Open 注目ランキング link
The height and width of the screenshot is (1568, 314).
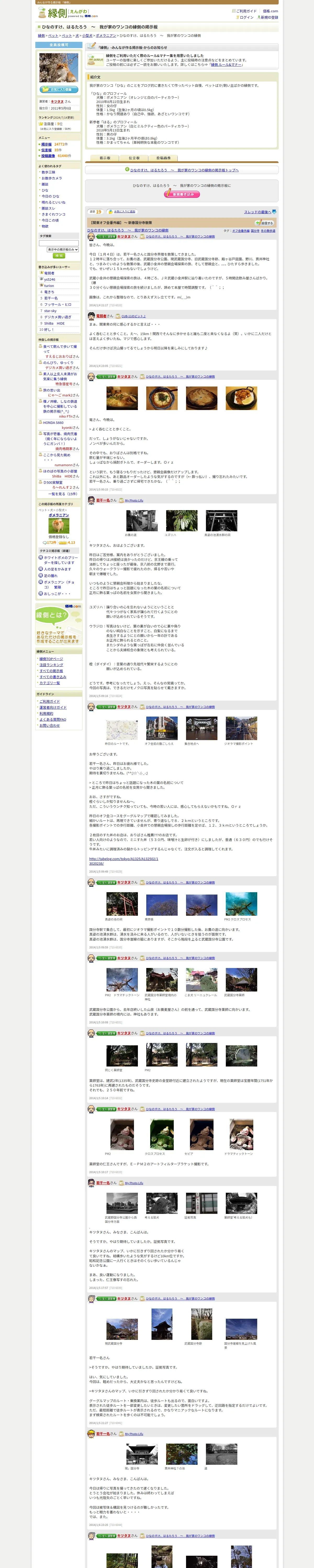[51, 665]
